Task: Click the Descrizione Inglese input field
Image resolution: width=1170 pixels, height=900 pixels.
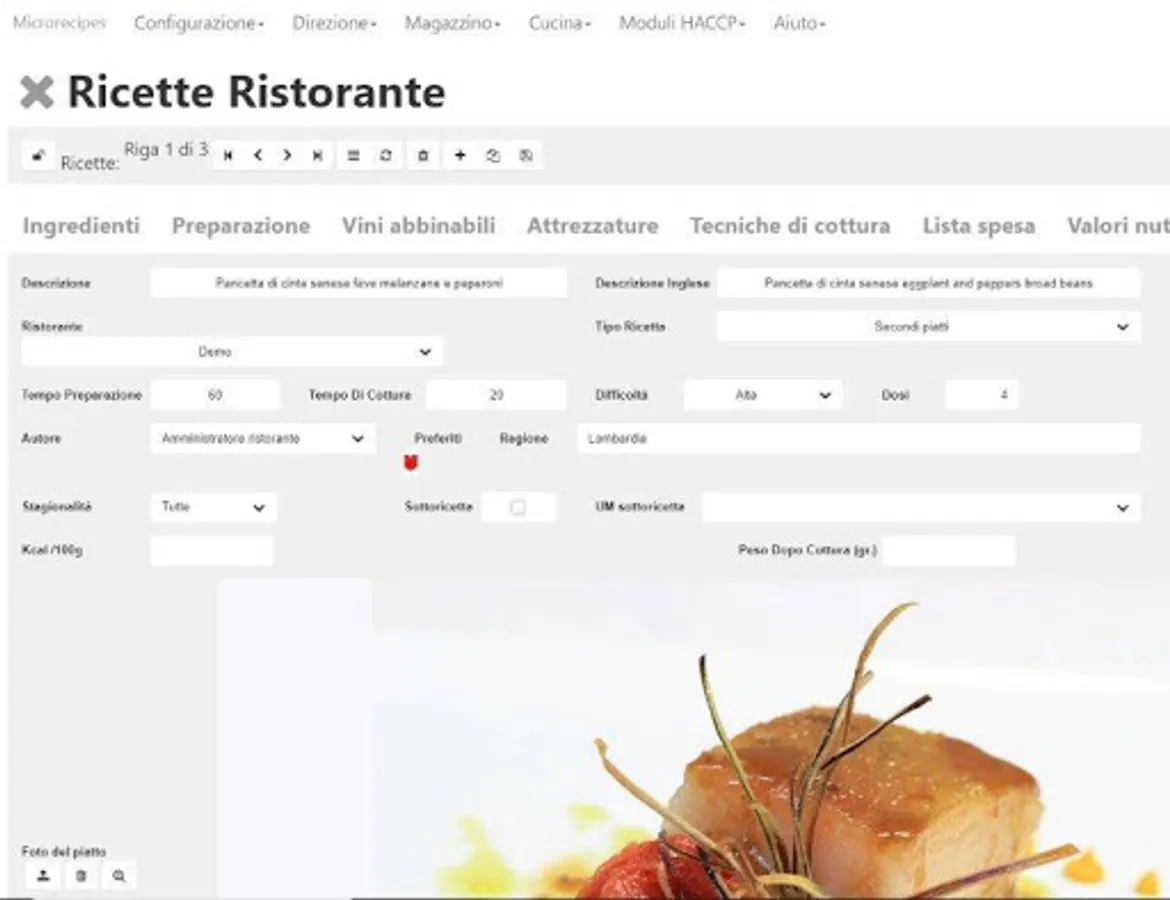Action: click(x=928, y=283)
